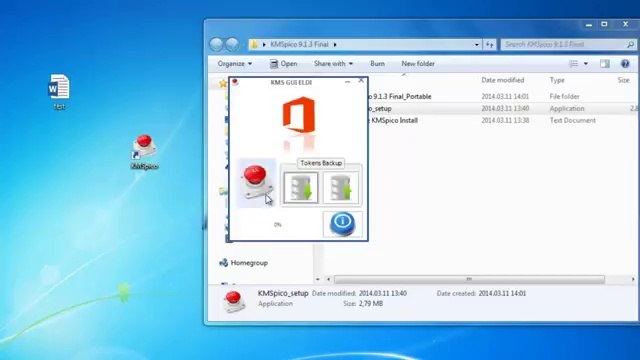Select the _setup application file row

click(x=502, y=109)
